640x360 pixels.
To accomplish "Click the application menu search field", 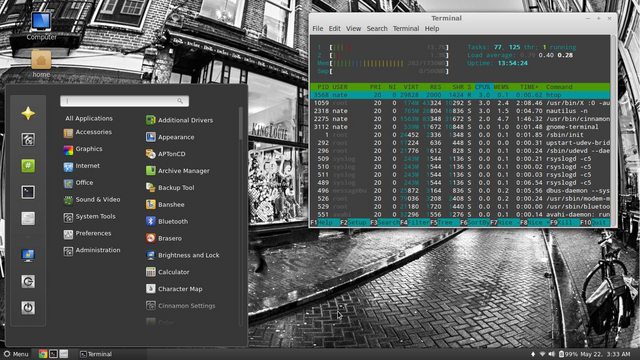I will pyautogui.click(x=124, y=101).
